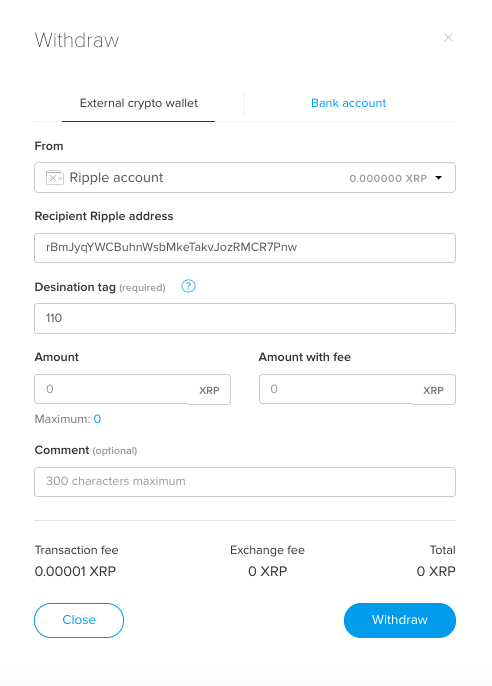Click the Ripple account wallet icon
Image resolution: width=492 pixels, height=686 pixels.
[55, 178]
